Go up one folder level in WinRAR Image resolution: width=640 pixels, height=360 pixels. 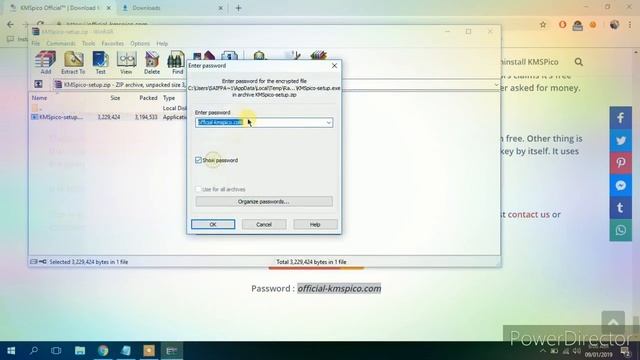pos(38,84)
